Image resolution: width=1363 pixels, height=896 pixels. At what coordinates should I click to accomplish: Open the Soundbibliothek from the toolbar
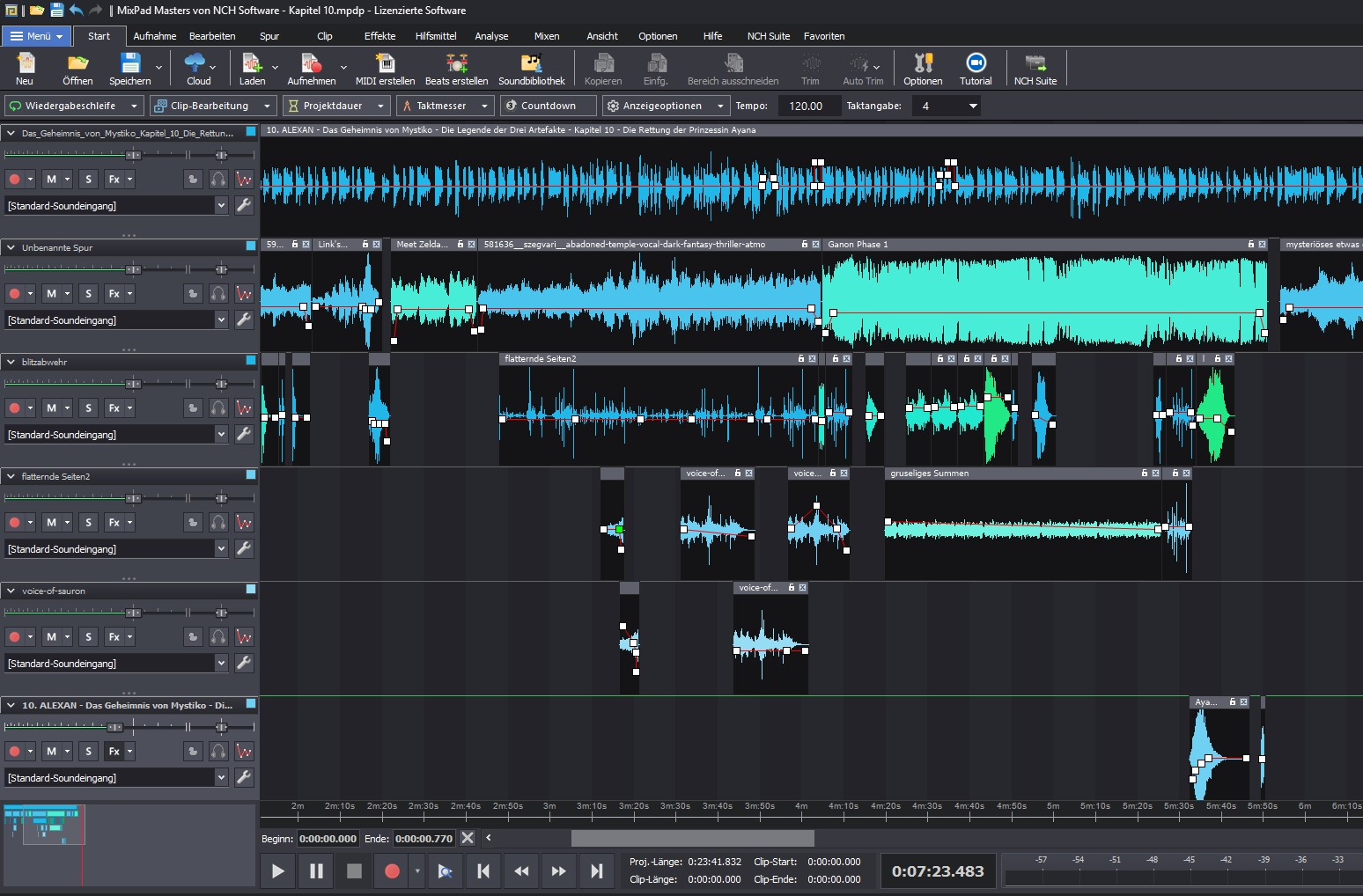pos(530,68)
